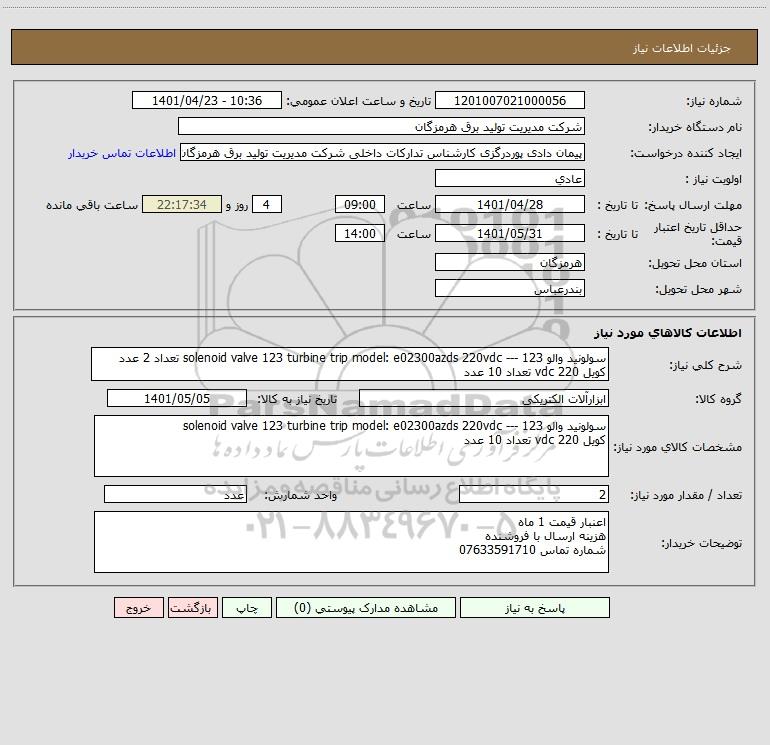The image size is (770, 745).
Task: Select price validity time 14:00
Action: [359, 233]
